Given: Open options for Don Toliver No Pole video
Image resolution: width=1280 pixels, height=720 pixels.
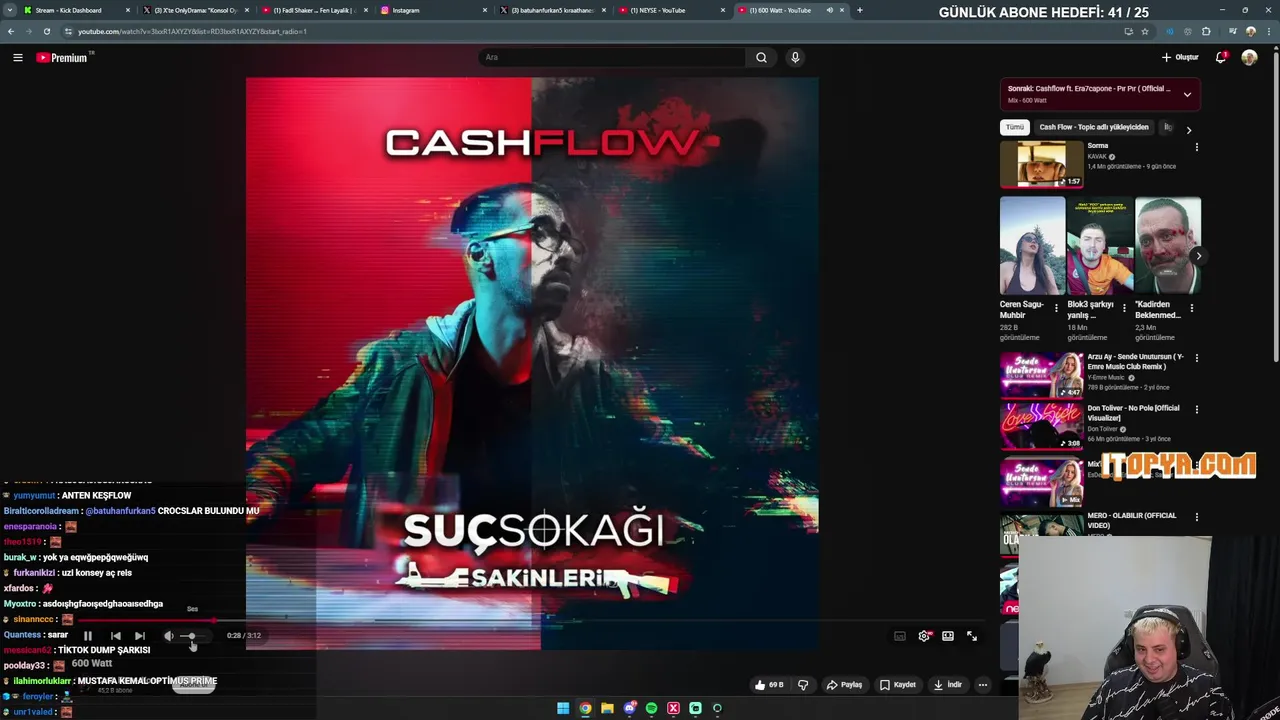Looking at the screenshot, I should coord(1196,409).
